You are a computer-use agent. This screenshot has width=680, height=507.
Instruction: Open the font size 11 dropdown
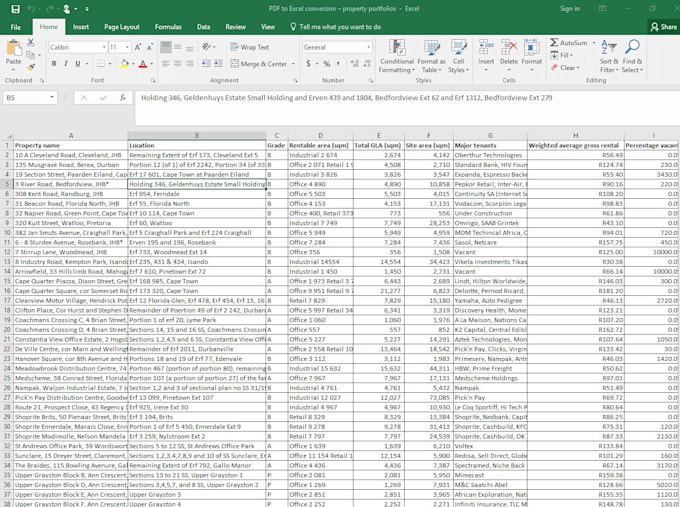127,47
